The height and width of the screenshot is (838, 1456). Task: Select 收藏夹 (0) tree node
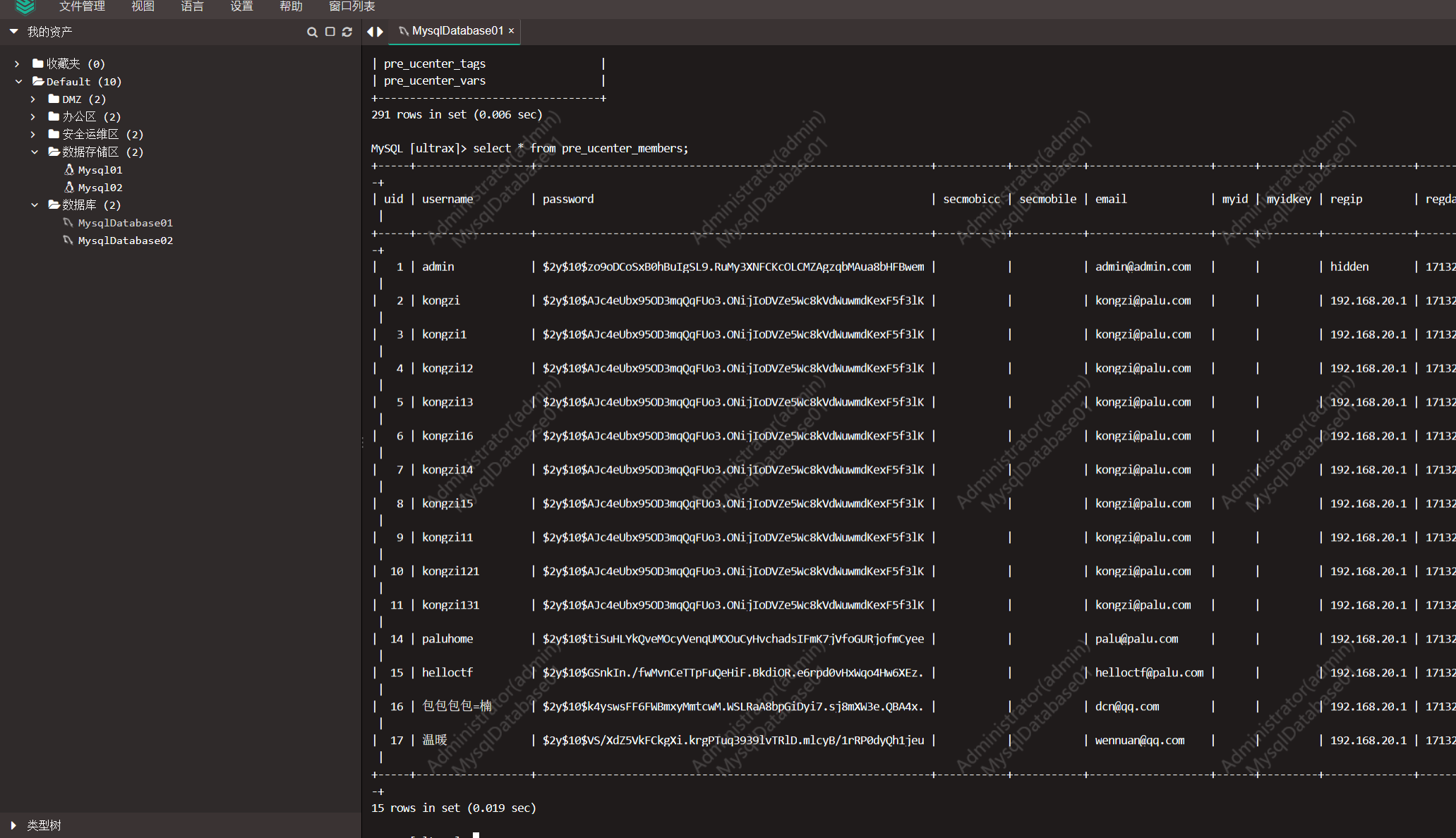point(76,63)
